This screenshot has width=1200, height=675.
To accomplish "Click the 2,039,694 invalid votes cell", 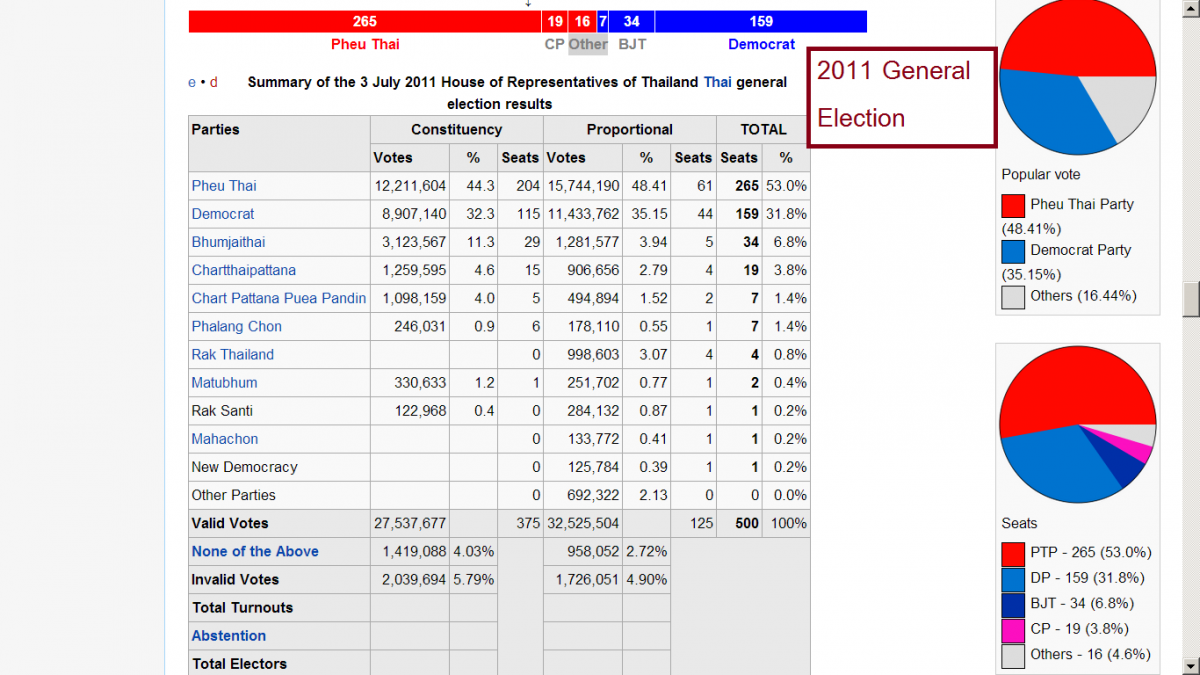I will [x=410, y=579].
